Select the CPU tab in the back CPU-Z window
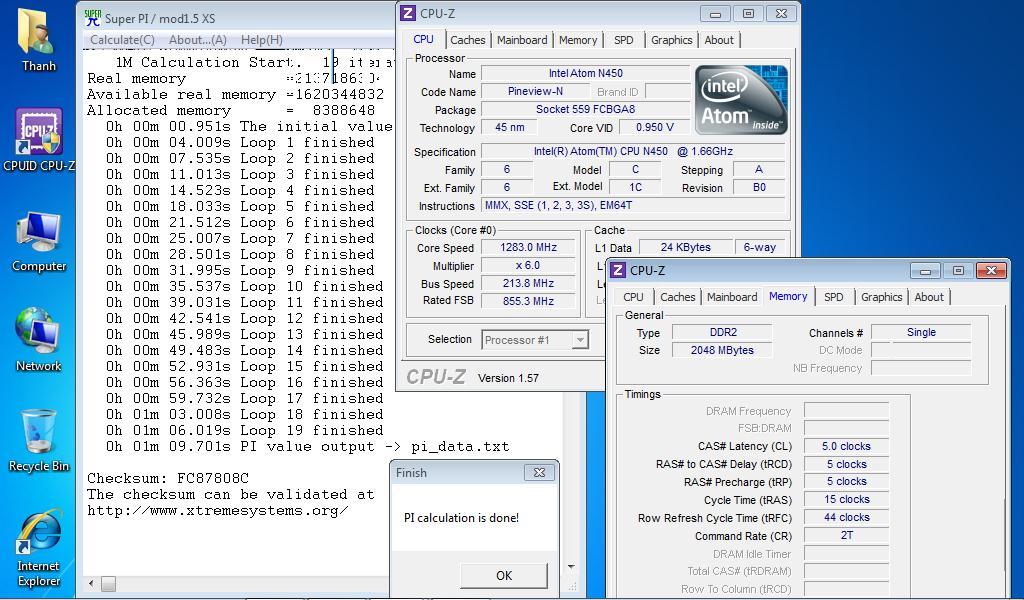This screenshot has height=600, width=1024. pyautogui.click(x=423, y=39)
